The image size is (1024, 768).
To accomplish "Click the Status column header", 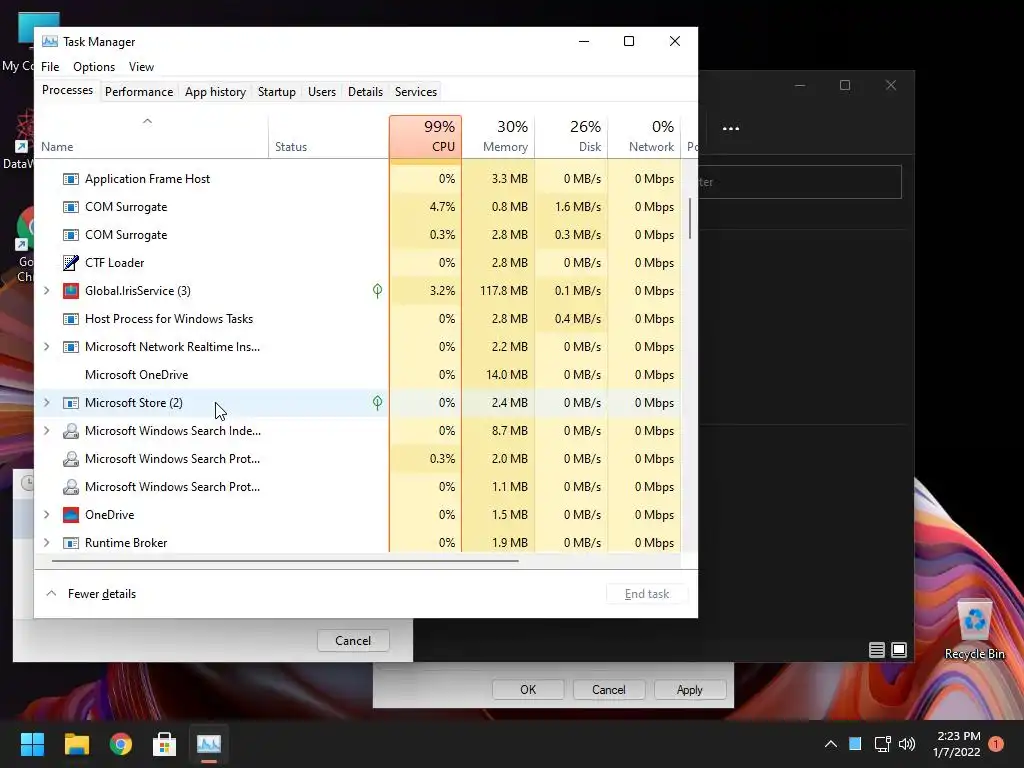I will [x=328, y=137].
